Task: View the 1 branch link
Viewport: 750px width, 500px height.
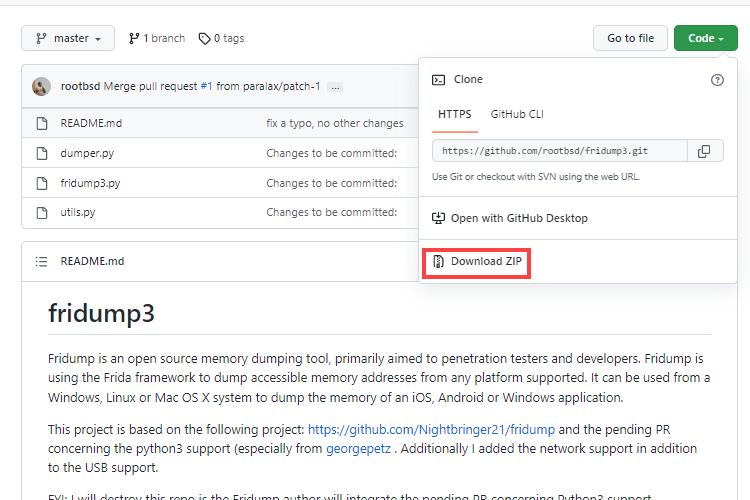Action: click(x=157, y=38)
